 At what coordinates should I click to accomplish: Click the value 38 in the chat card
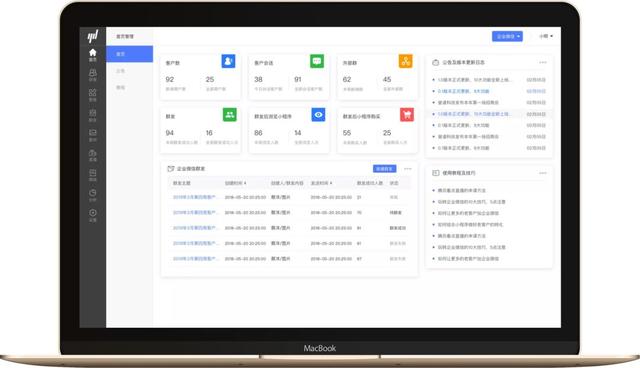(x=258, y=80)
